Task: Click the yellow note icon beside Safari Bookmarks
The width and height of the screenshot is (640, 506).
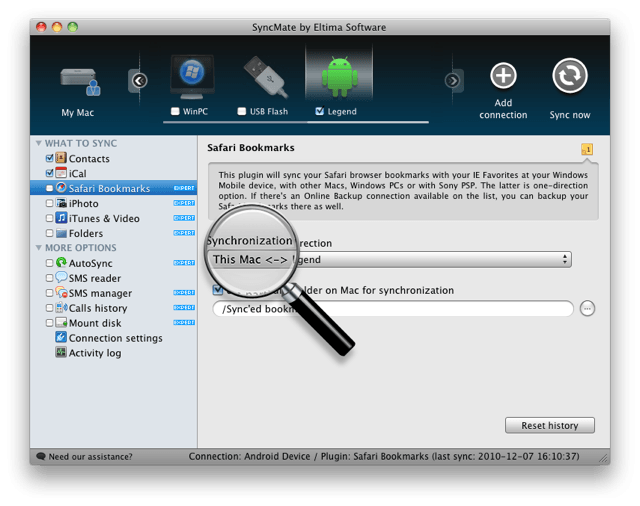Action: point(587,149)
